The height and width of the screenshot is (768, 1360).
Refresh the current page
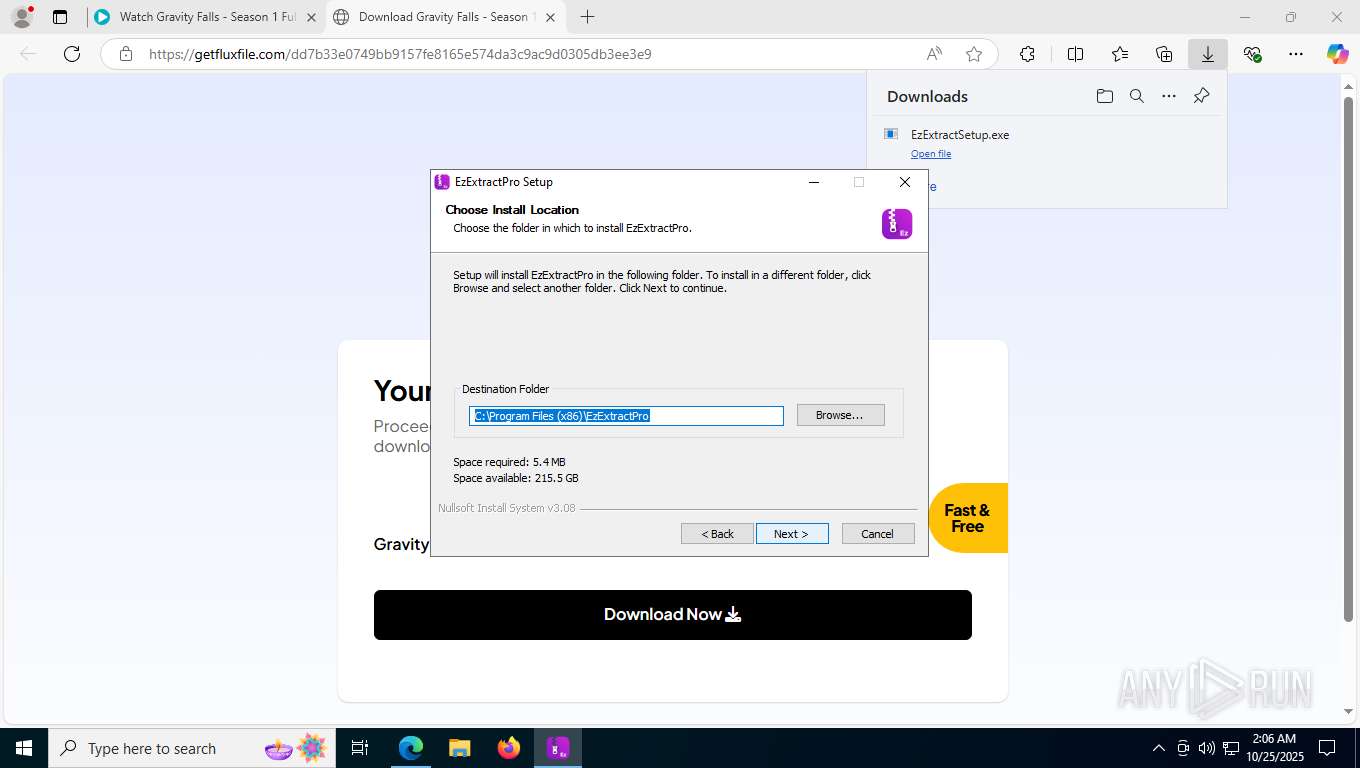point(72,54)
